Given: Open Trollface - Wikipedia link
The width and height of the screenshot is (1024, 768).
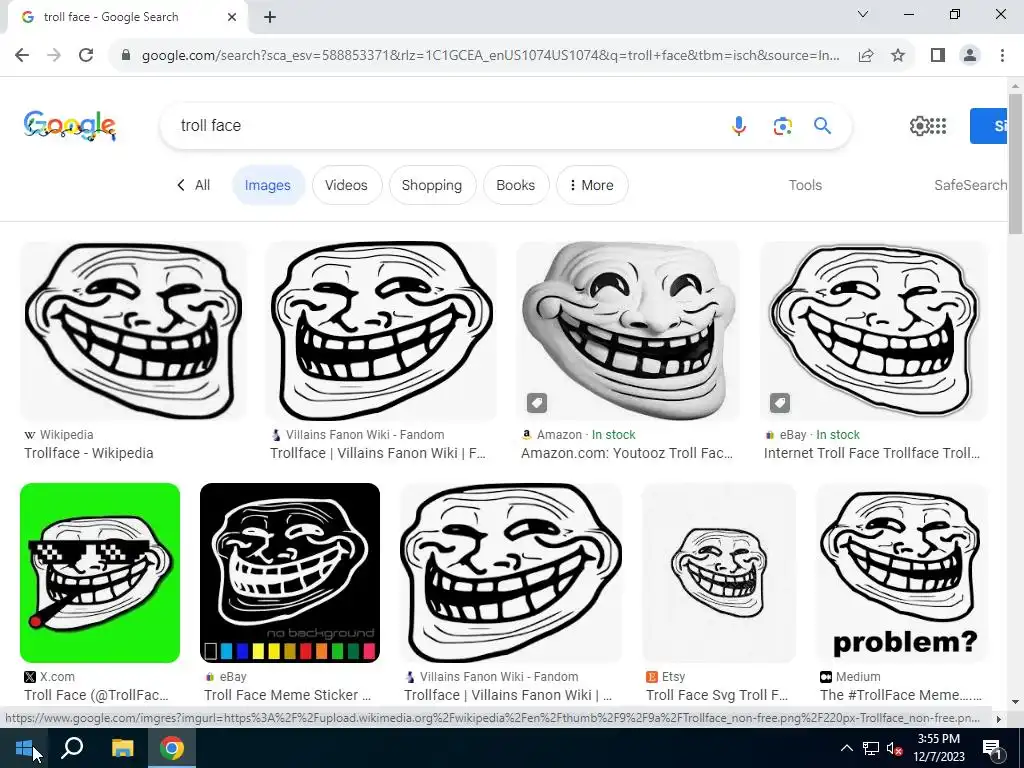Looking at the screenshot, I should click(89, 453).
